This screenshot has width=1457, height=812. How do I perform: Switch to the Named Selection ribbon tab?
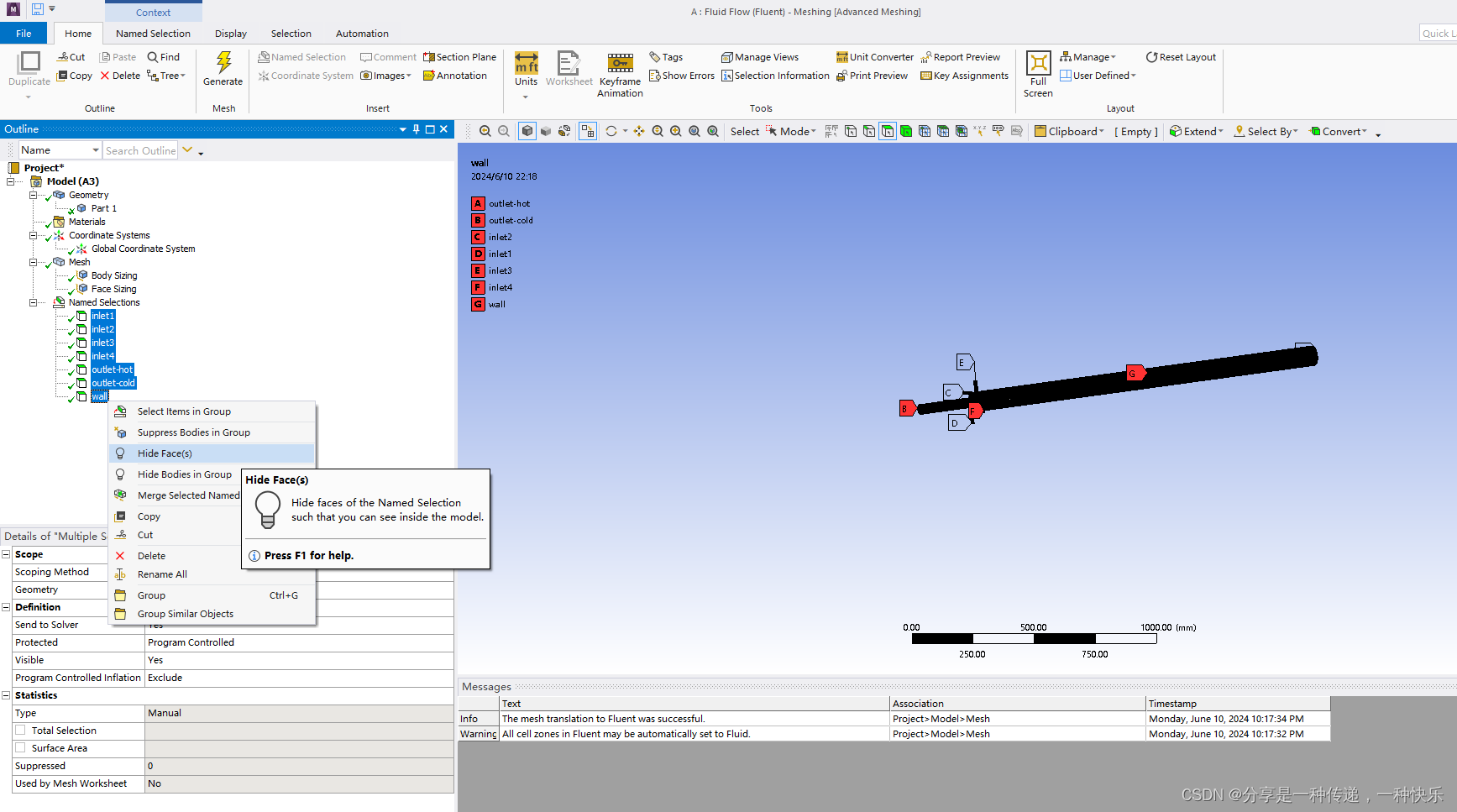coord(153,33)
